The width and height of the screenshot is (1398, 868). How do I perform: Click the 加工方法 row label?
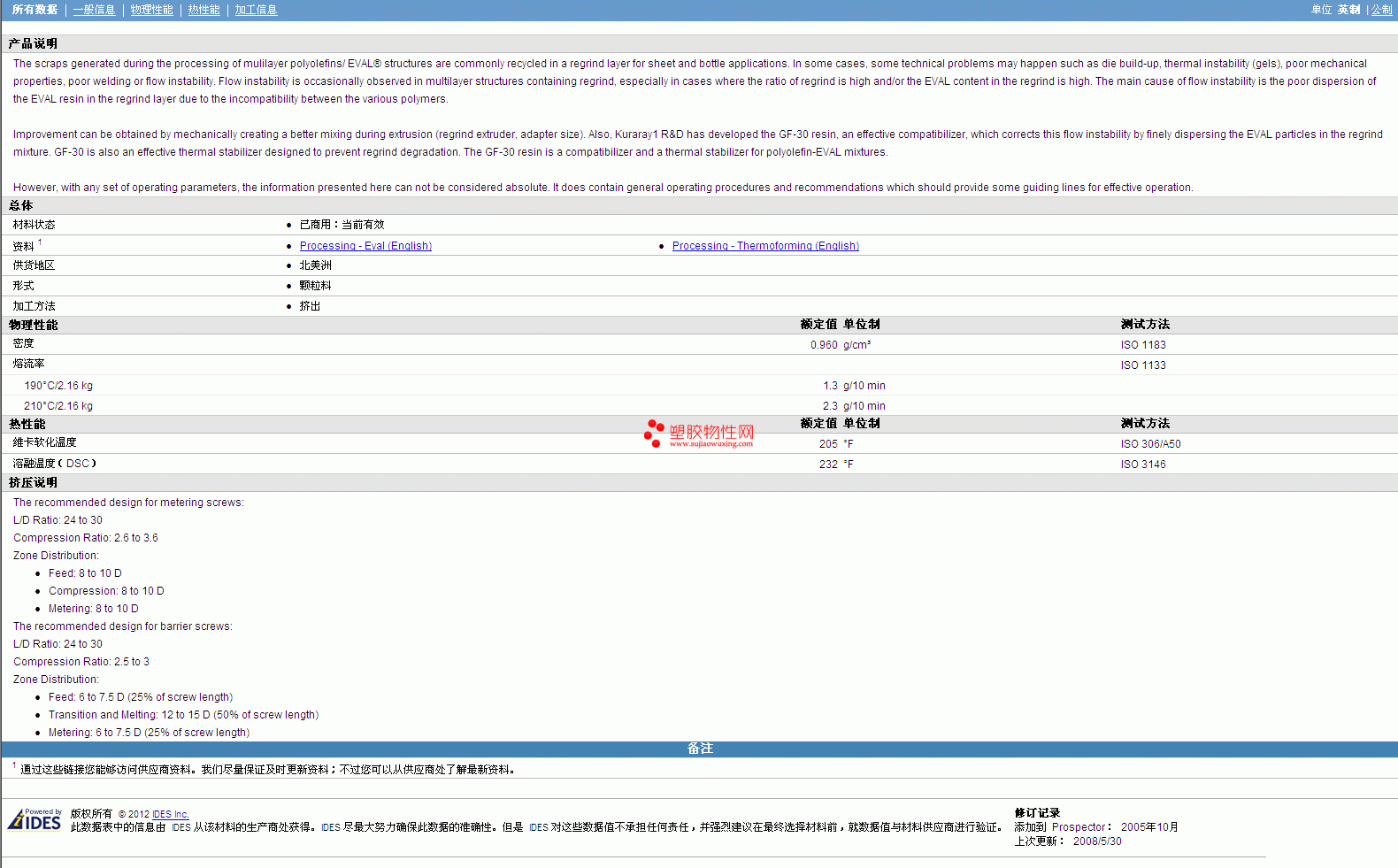click(34, 306)
